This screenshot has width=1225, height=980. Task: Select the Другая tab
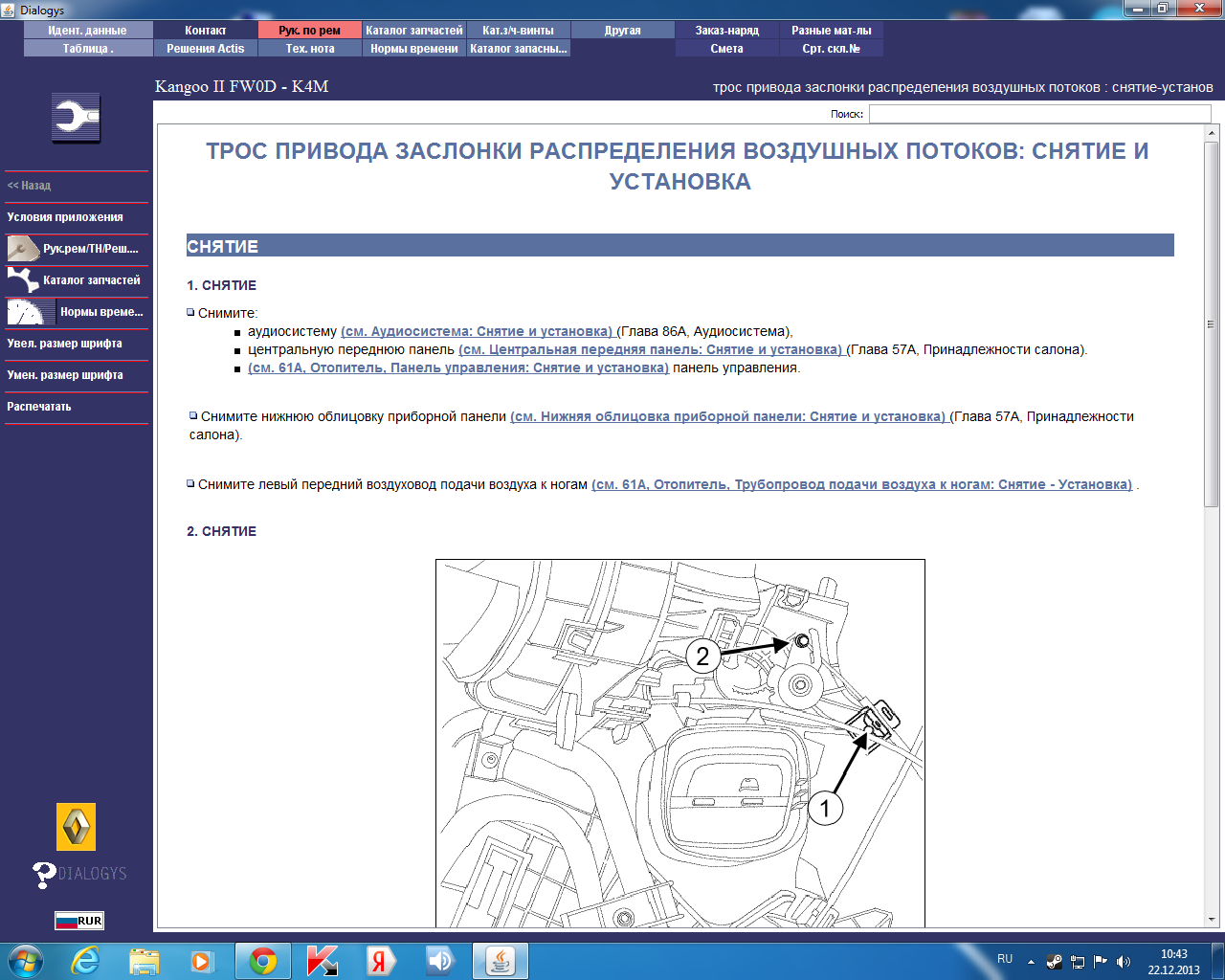(x=623, y=31)
